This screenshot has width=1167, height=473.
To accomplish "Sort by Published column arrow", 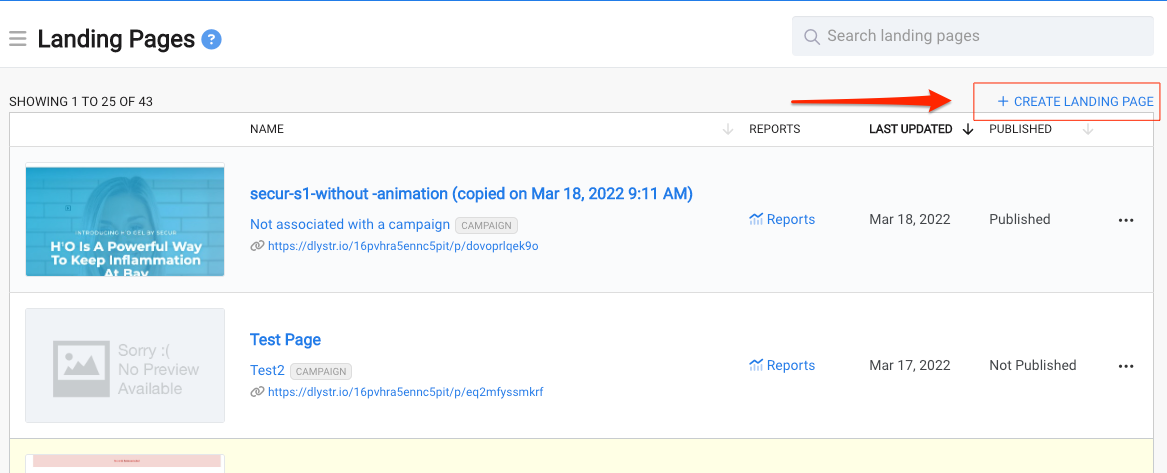I will click(1088, 129).
